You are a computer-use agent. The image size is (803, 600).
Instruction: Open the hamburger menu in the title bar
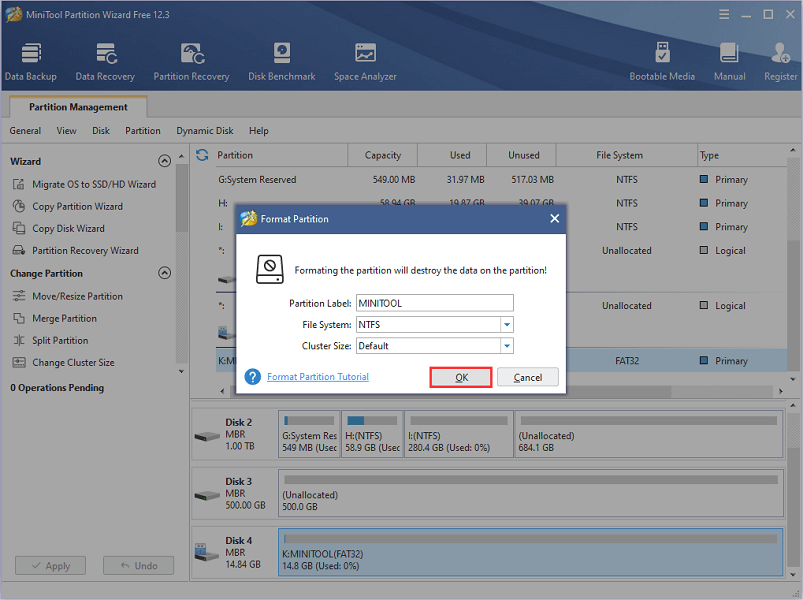(x=724, y=14)
